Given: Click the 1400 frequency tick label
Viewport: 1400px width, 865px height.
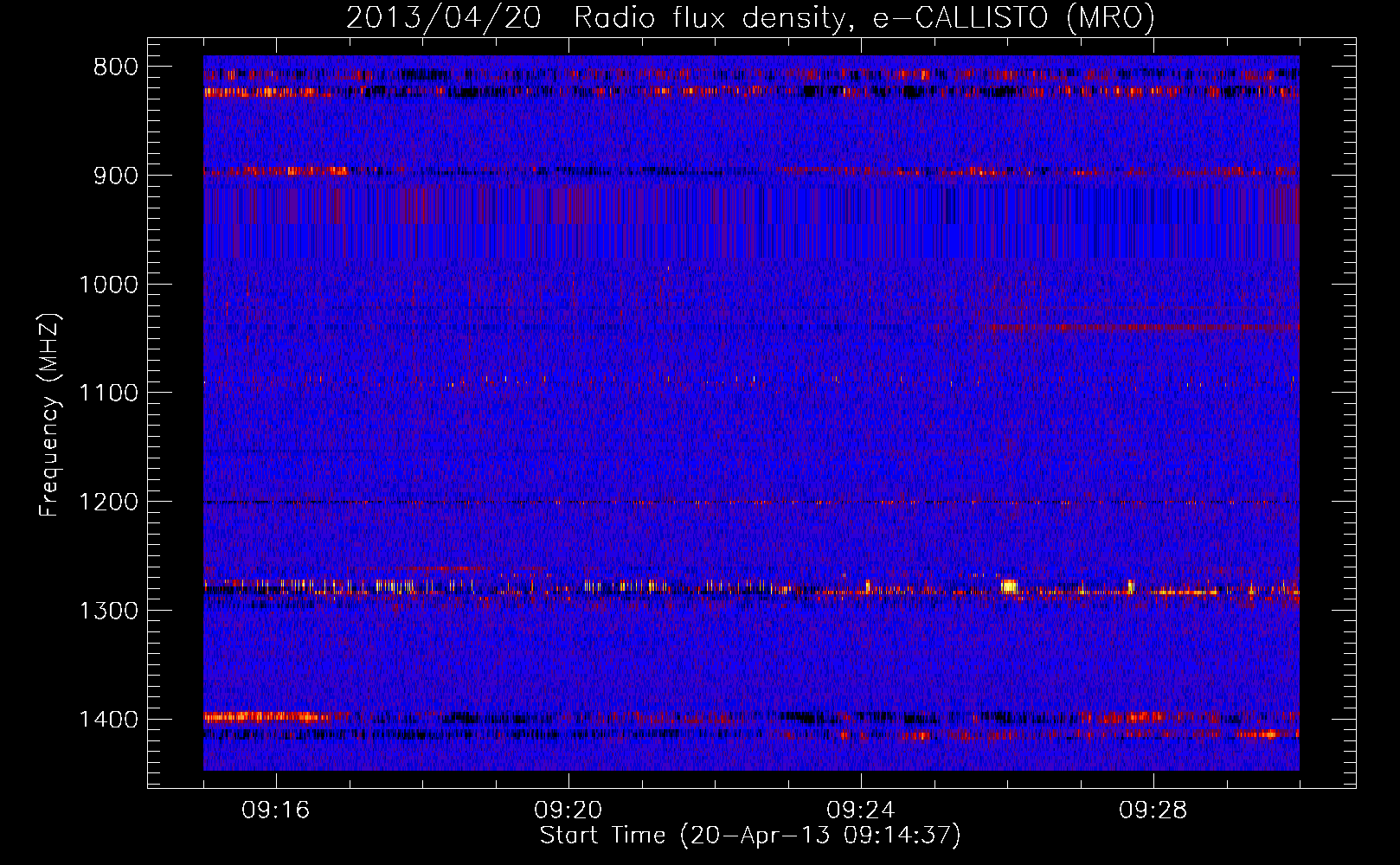Looking at the screenshot, I should point(108,720).
